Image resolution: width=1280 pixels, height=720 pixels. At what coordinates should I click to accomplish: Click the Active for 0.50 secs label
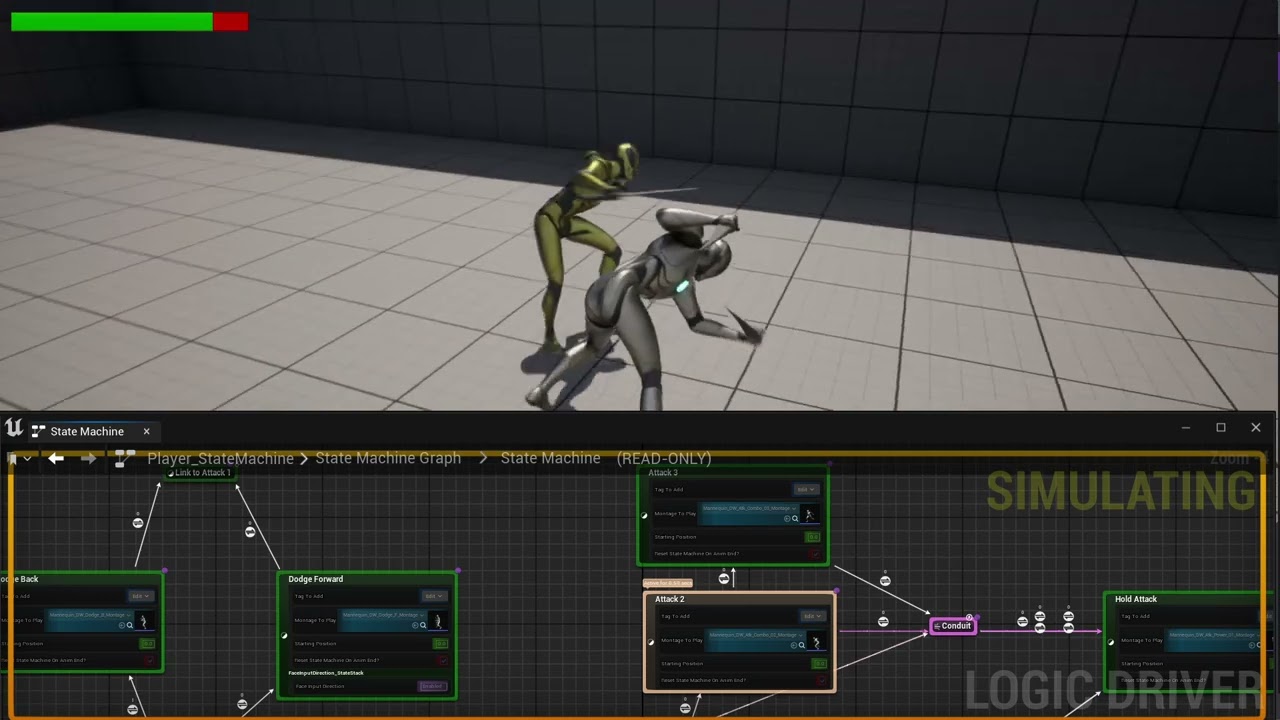point(667,583)
